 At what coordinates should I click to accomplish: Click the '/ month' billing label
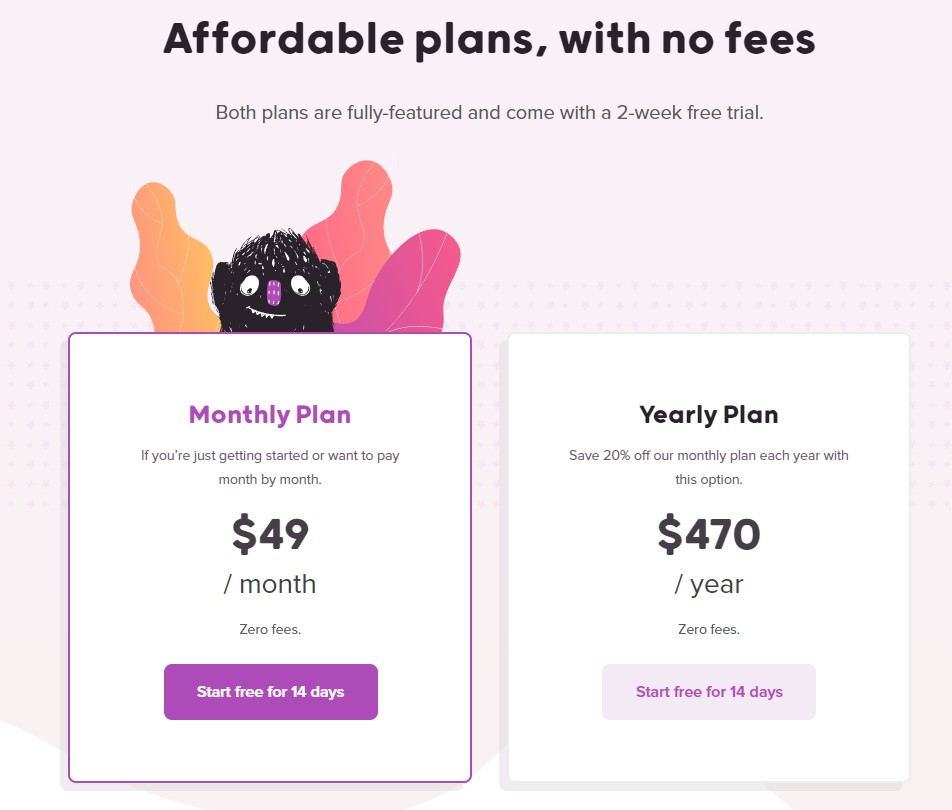pos(270,584)
